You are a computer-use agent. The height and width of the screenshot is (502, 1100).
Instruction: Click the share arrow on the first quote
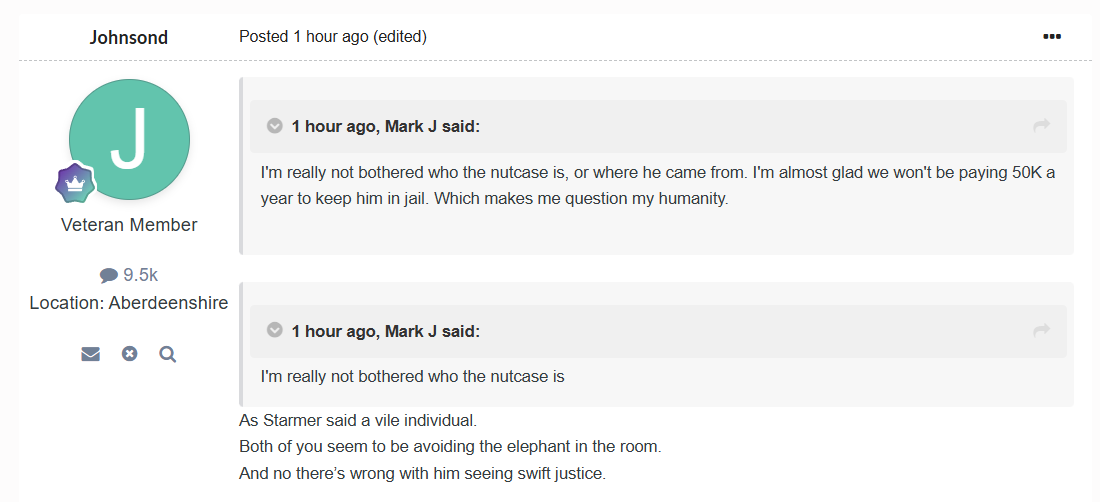pos(1041,126)
